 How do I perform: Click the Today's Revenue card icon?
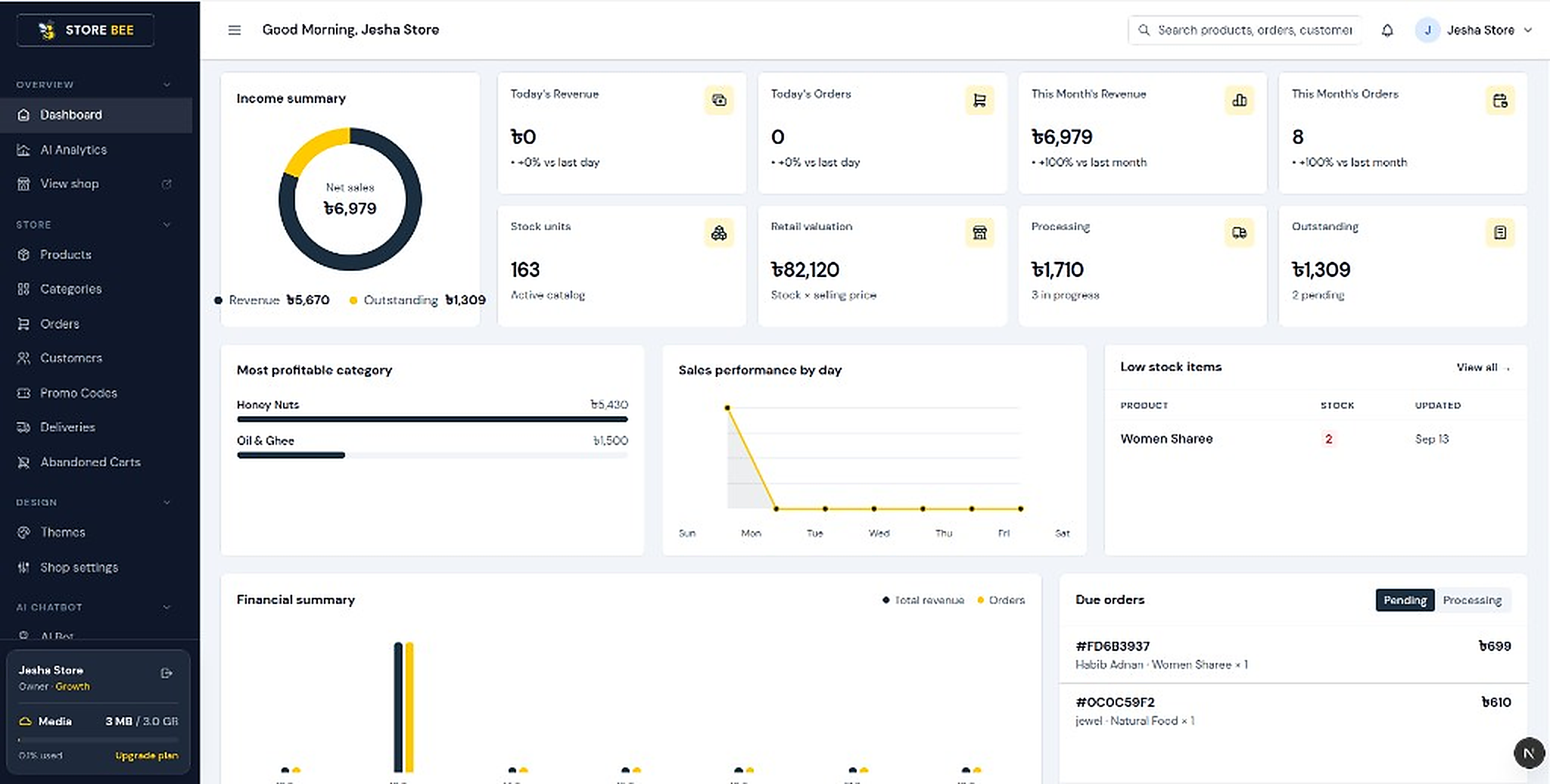[719, 100]
